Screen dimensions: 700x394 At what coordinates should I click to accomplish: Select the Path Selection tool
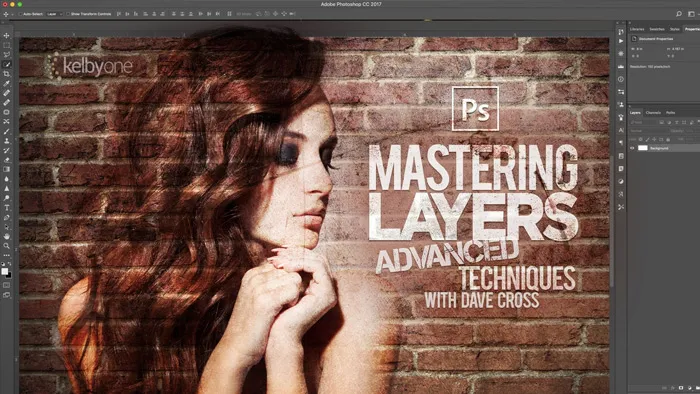pos(6,227)
